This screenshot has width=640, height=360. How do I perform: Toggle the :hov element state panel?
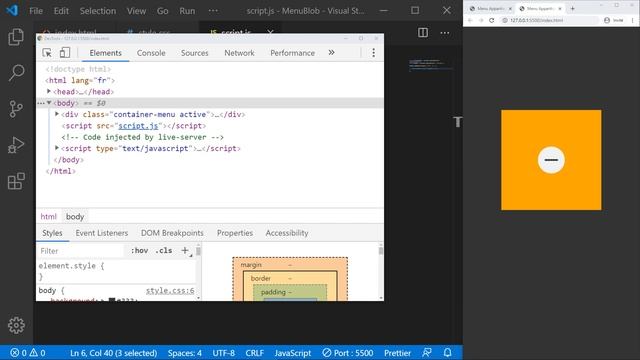pyautogui.click(x=139, y=251)
